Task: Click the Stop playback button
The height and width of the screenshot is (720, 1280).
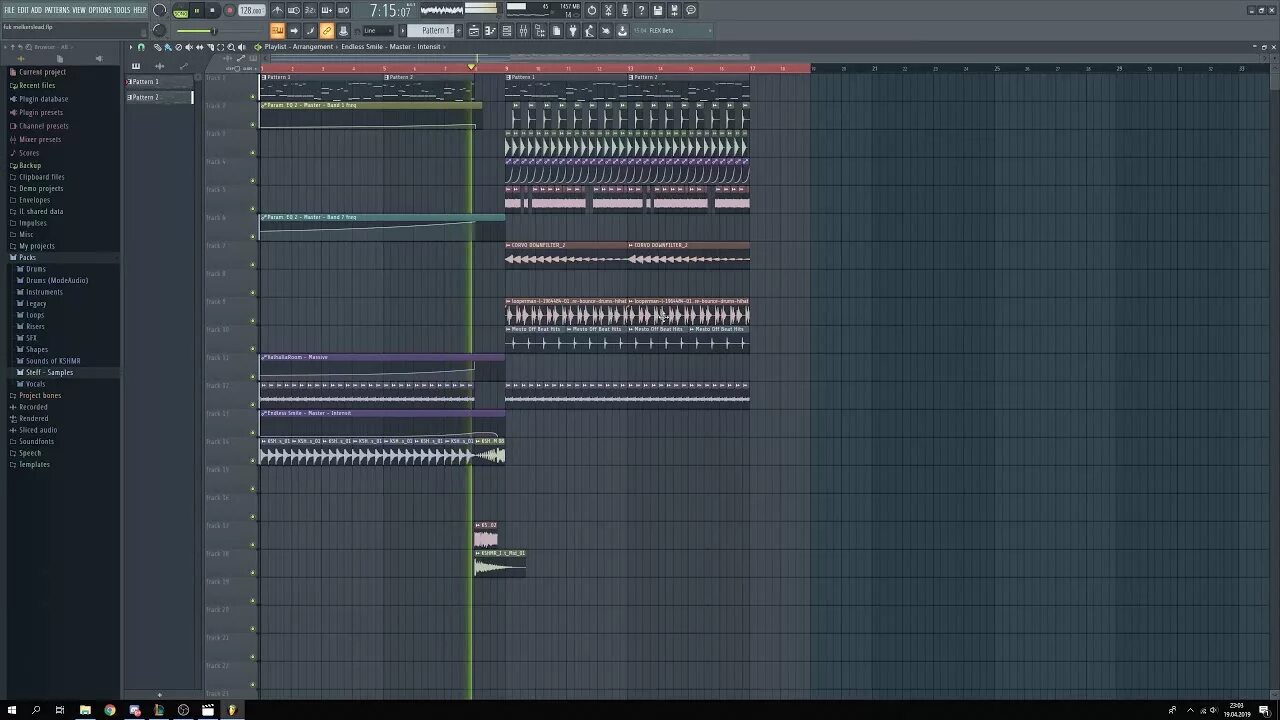Action: [x=212, y=11]
